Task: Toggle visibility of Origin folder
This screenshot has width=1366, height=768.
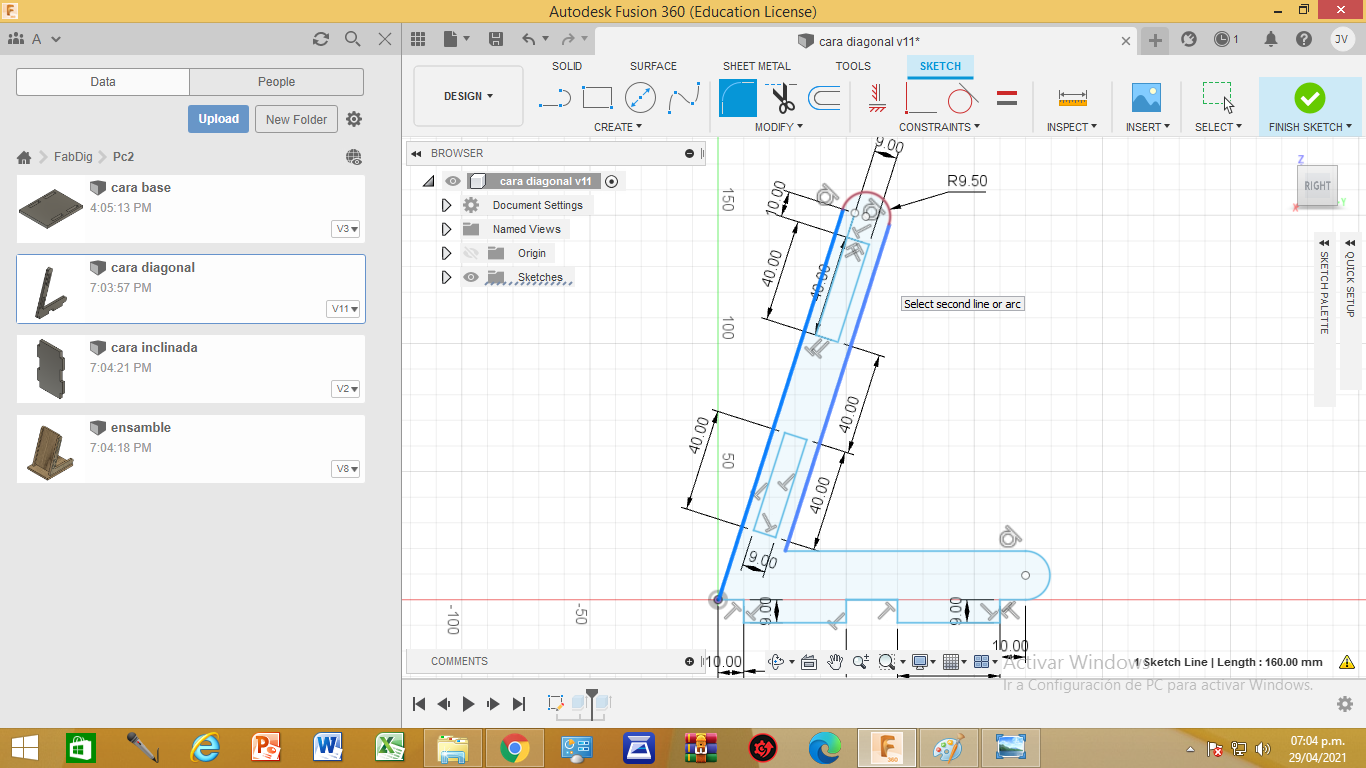Action: tap(471, 253)
